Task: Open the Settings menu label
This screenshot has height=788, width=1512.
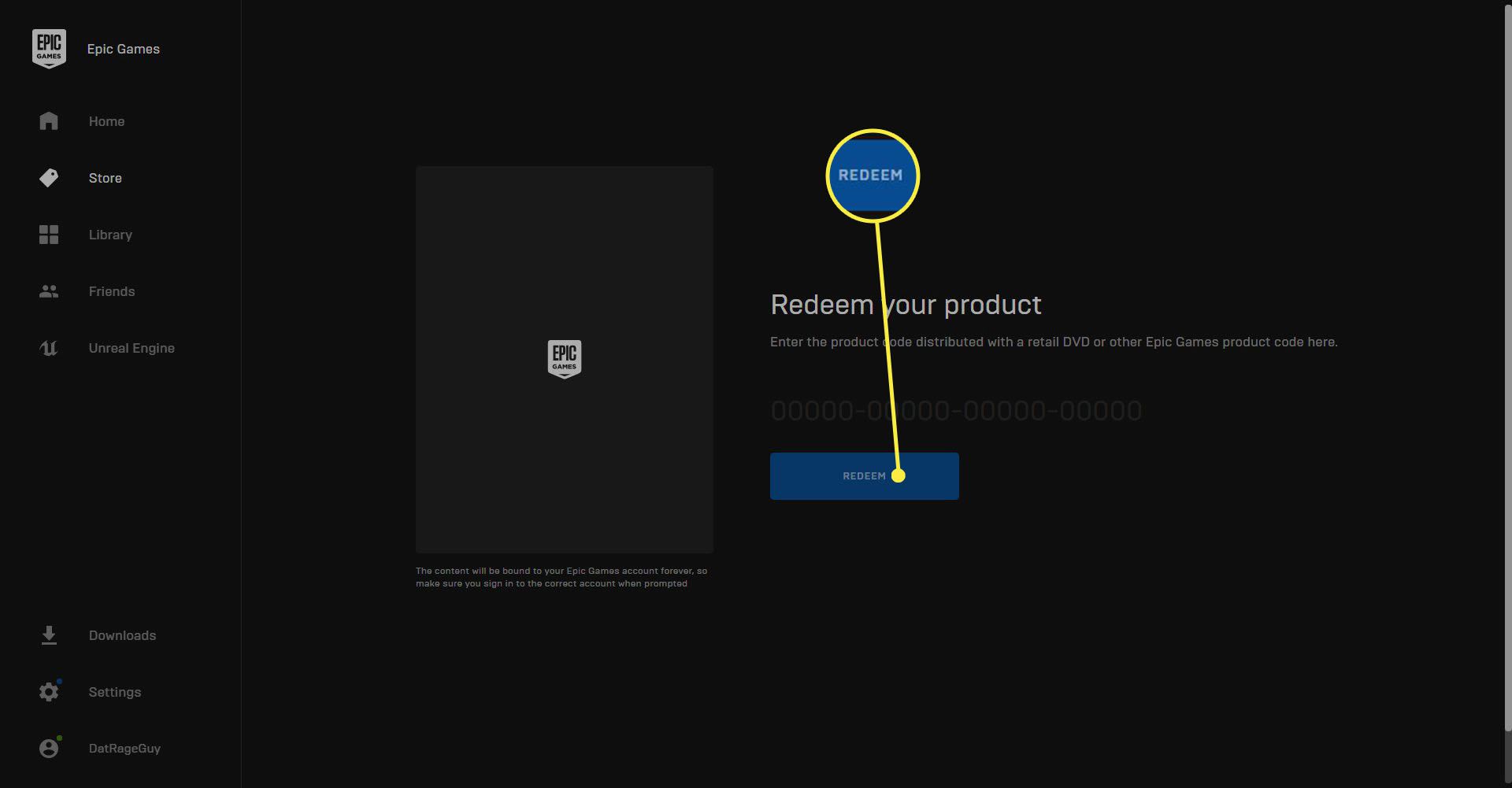Action: pyautogui.click(x=115, y=692)
